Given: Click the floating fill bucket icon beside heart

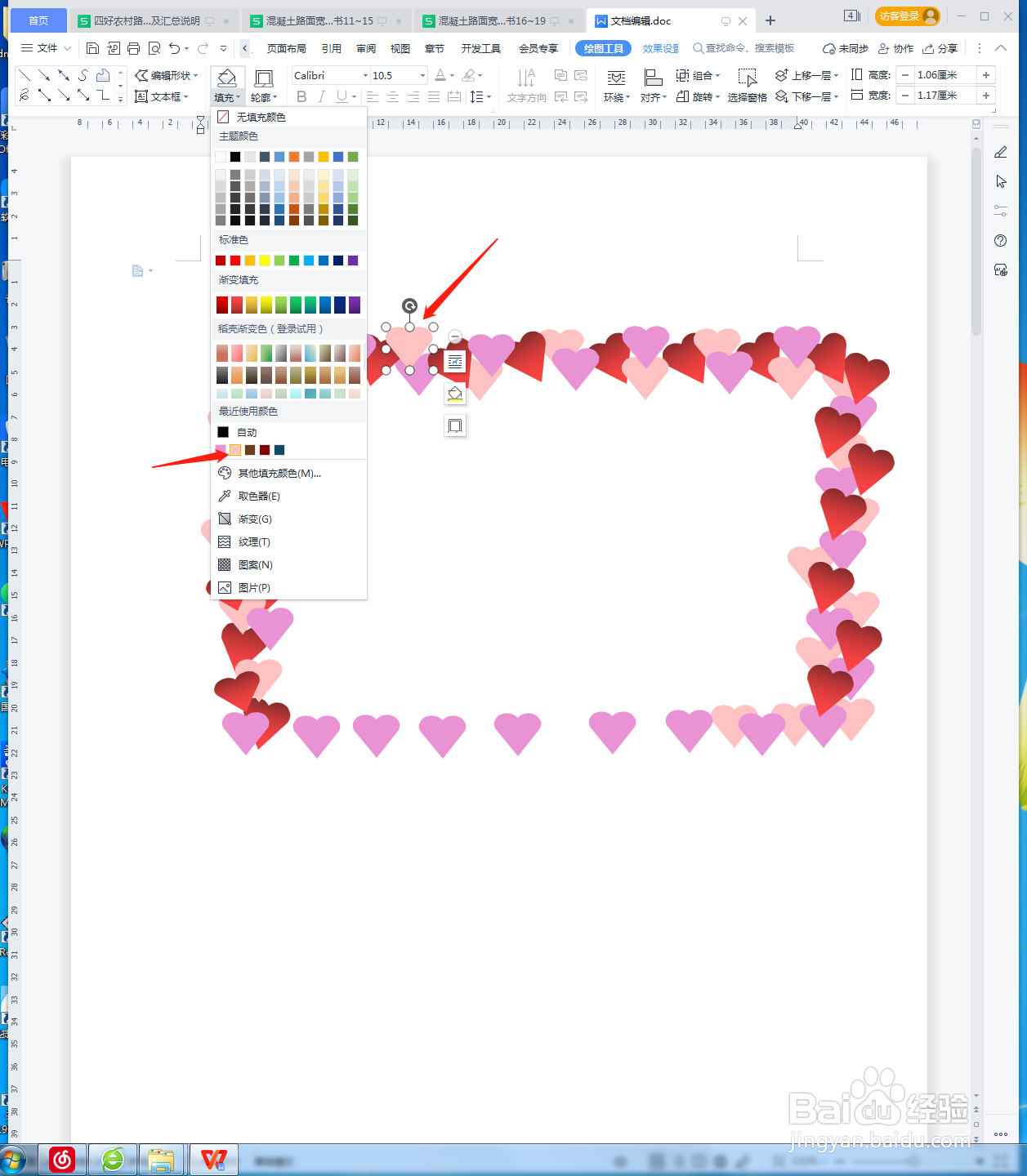Looking at the screenshot, I should [455, 394].
